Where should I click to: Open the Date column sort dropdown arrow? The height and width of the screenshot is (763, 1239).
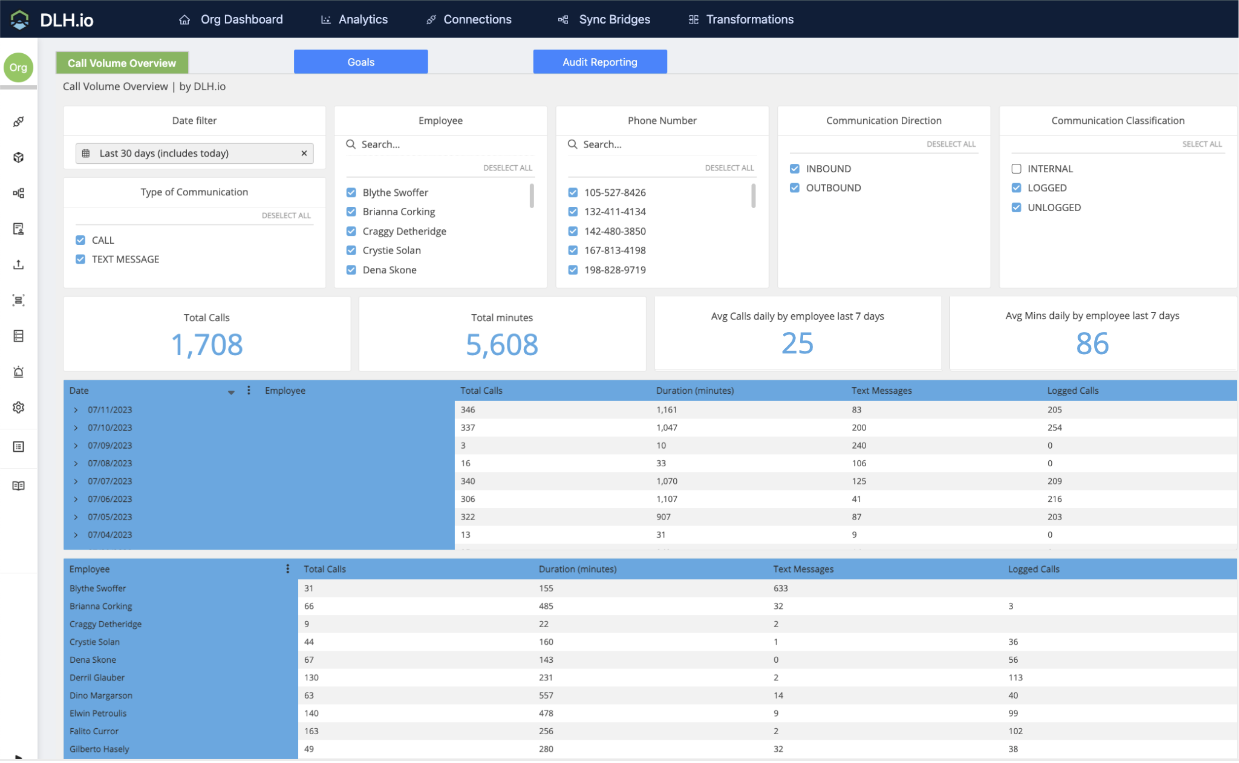232,390
